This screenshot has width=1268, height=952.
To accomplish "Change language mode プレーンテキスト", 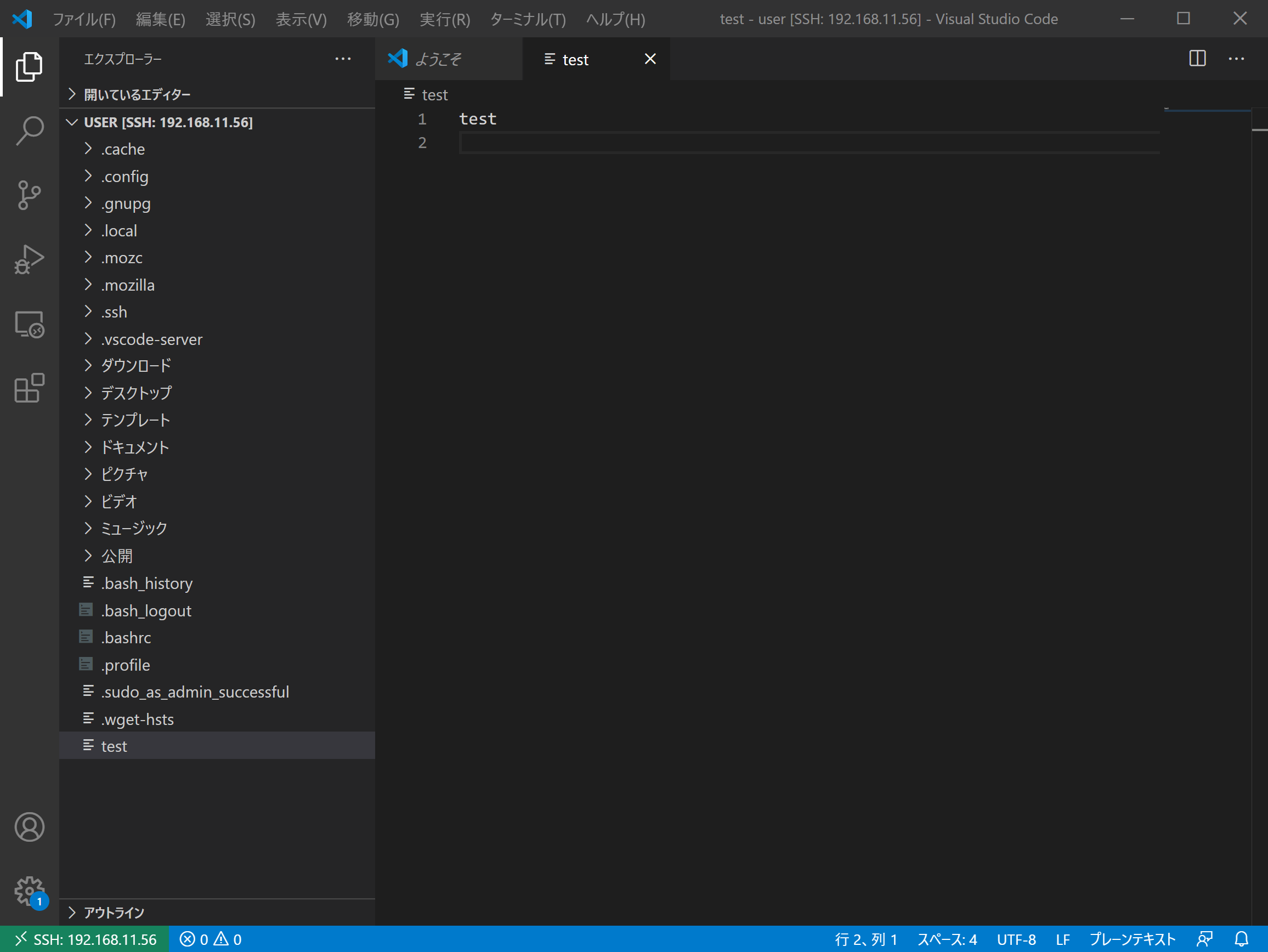I will point(1133,939).
